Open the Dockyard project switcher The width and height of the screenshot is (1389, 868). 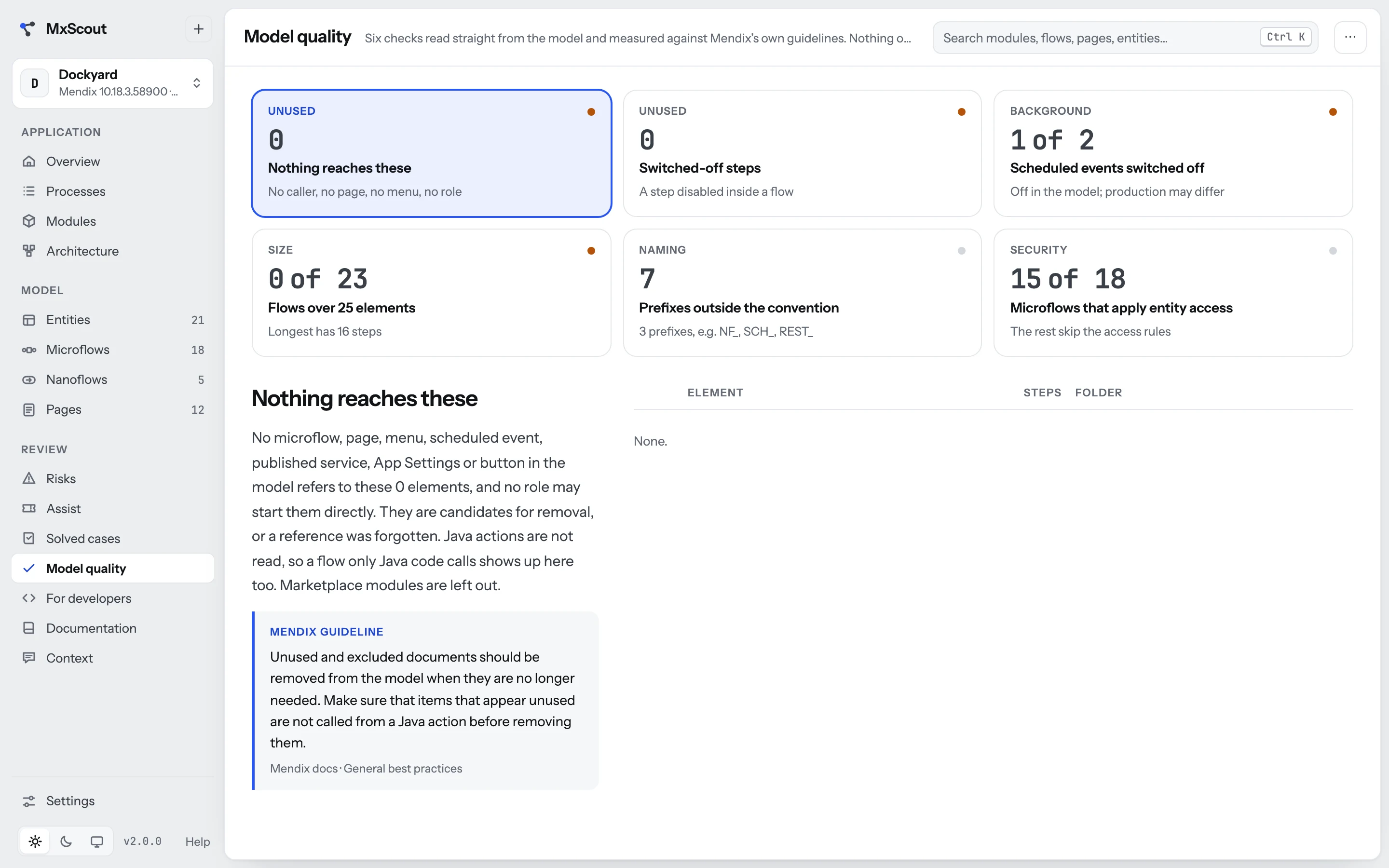coord(112,83)
